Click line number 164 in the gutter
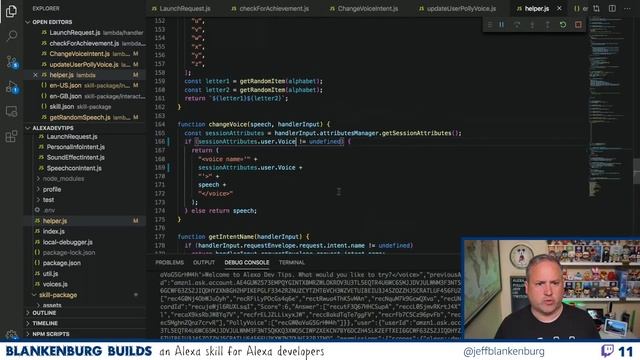640x360 pixels. [160, 124]
